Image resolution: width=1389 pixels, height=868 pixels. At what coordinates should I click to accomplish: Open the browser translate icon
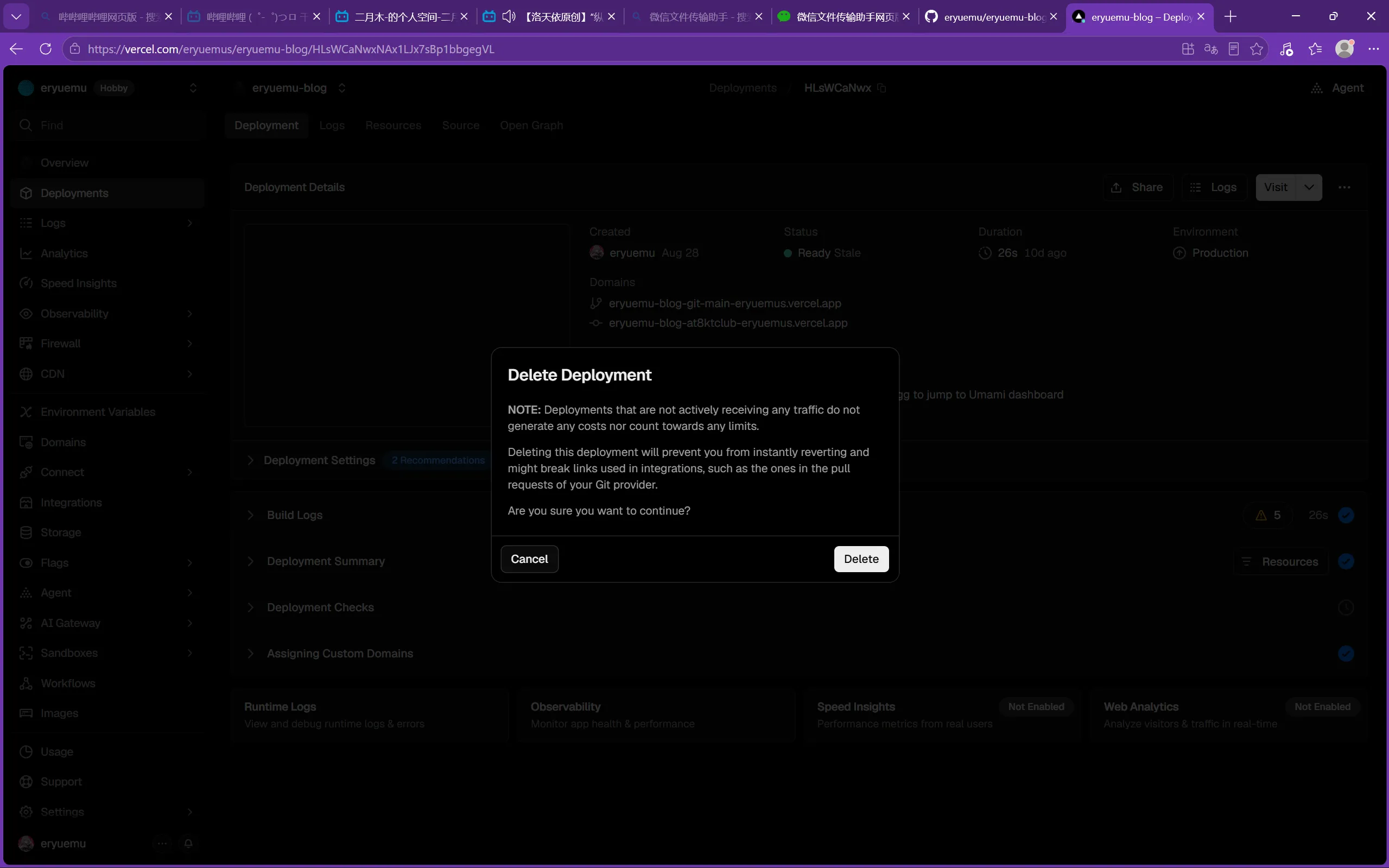click(1211, 49)
